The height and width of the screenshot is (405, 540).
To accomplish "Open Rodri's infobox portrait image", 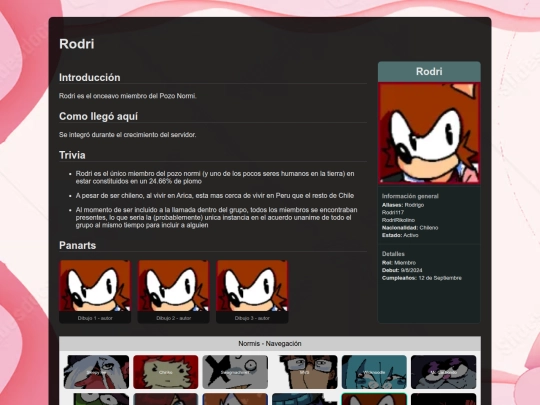I will (x=429, y=133).
